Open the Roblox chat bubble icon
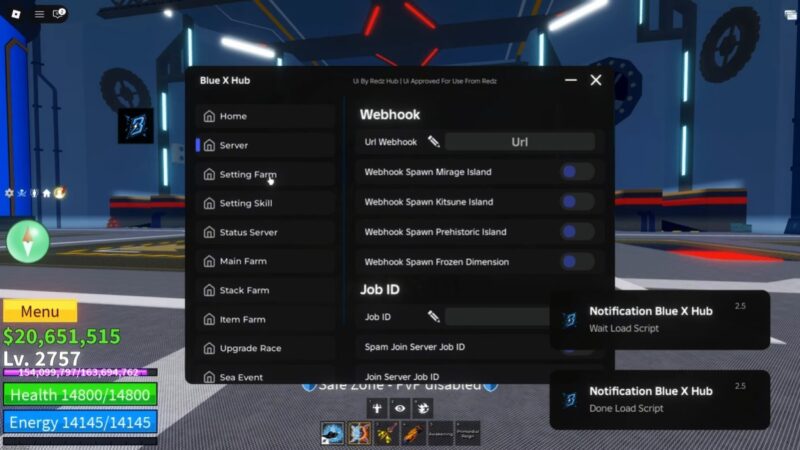The image size is (800, 450). click(x=59, y=13)
